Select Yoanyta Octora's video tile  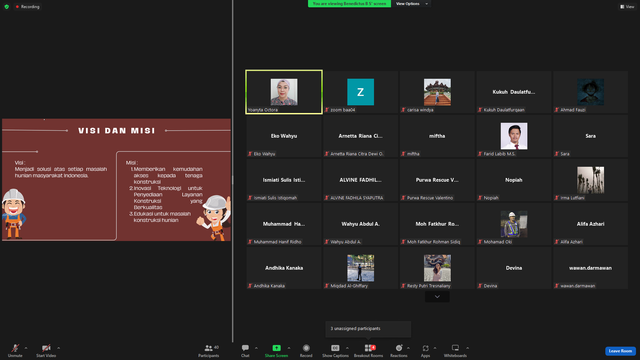point(284,92)
